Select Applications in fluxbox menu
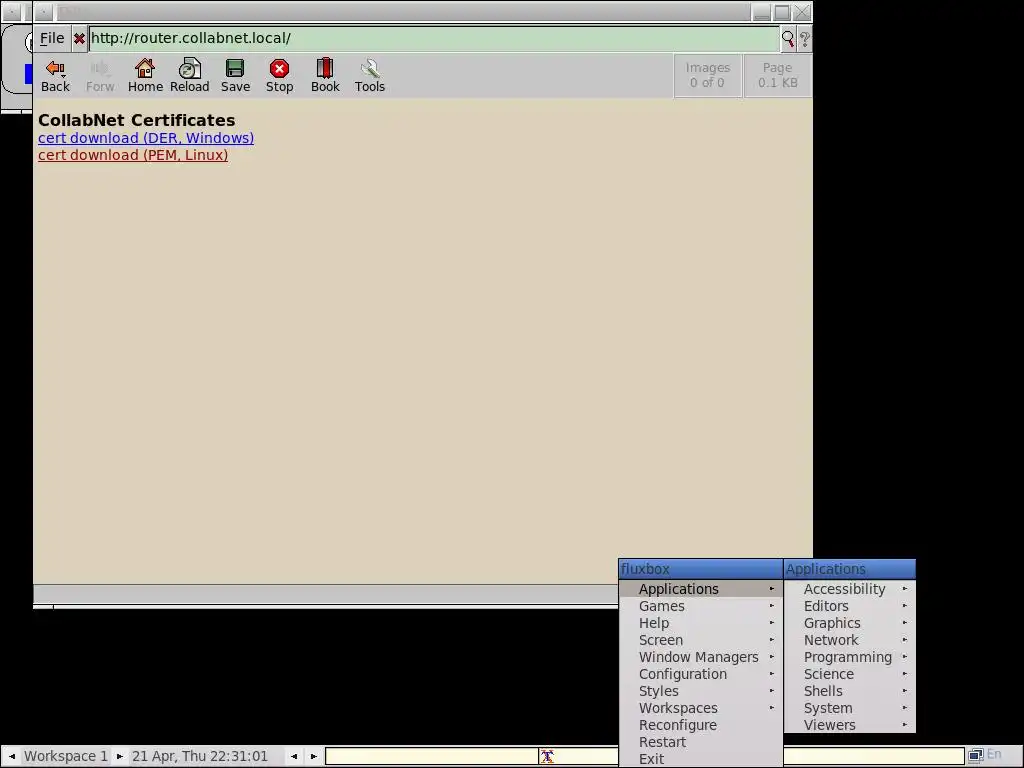The height and width of the screenshot is (768, 1024). point(701,588)
